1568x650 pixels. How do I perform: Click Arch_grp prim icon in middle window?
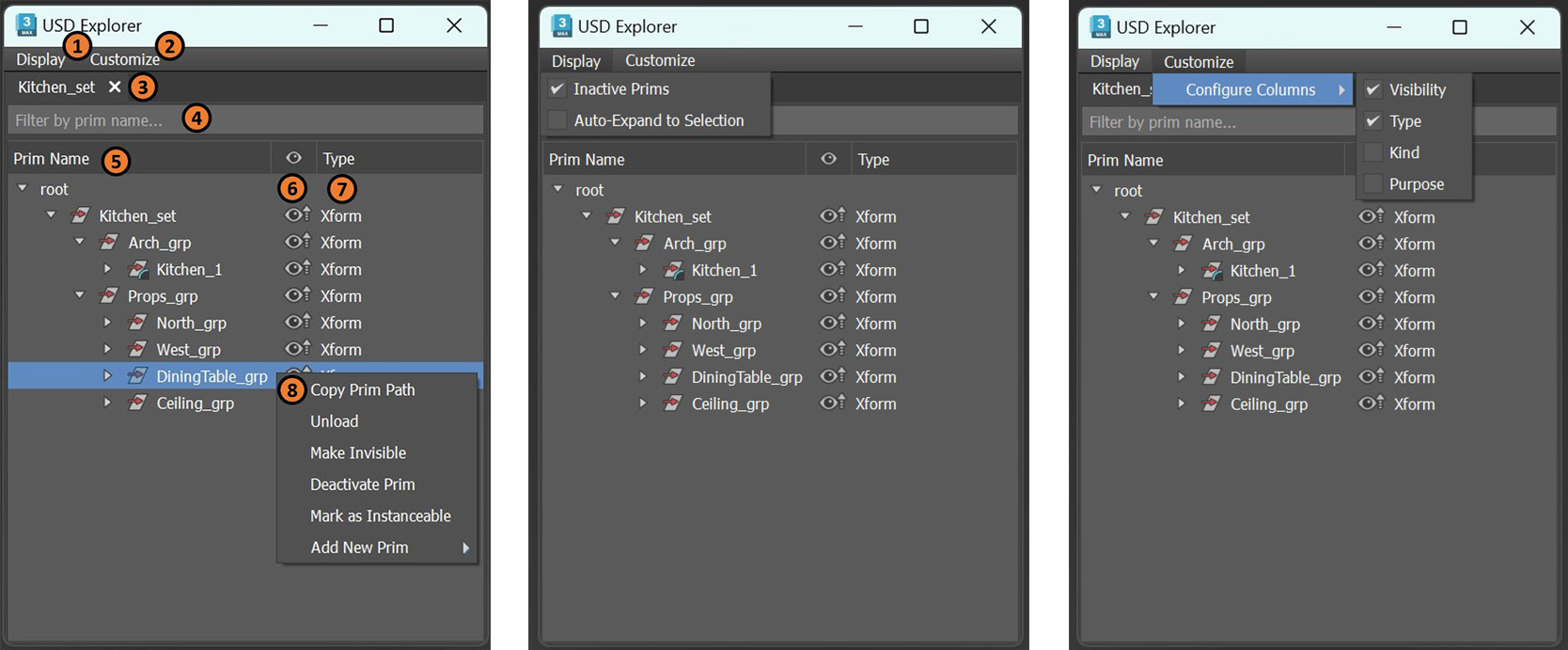644,244
